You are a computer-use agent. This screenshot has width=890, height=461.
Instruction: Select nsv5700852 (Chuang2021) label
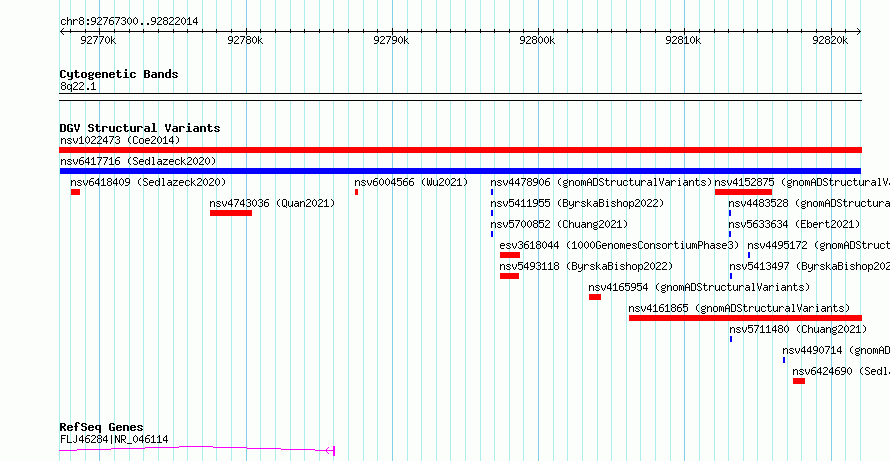[x=559, y=224]
